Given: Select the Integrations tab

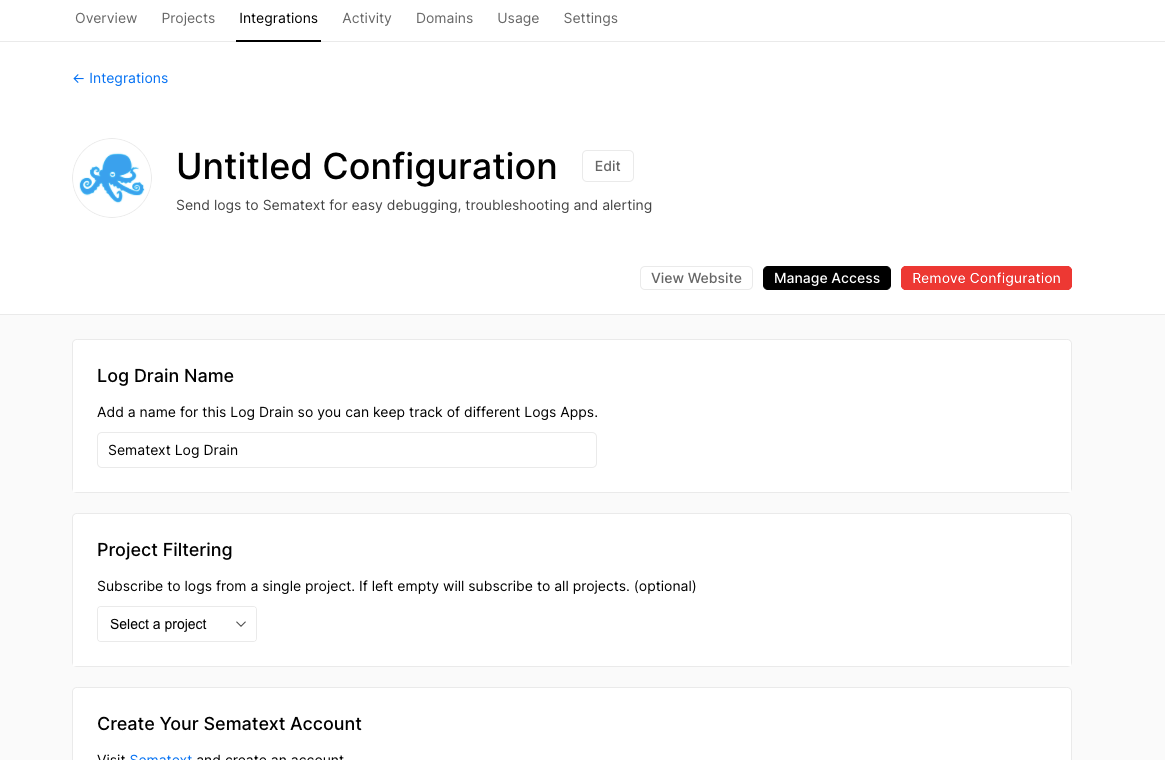Looking at the screenshot, I should click(279, 19).
